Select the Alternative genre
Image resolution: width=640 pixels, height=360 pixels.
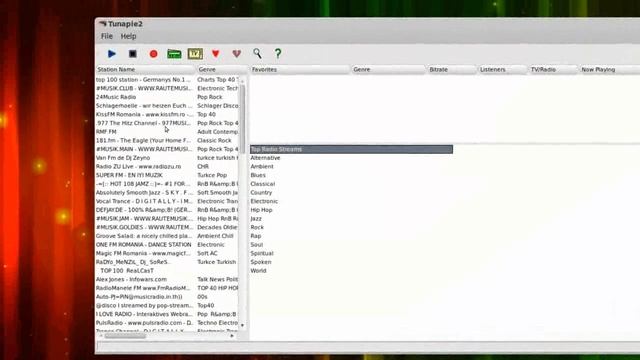point(265,158)
